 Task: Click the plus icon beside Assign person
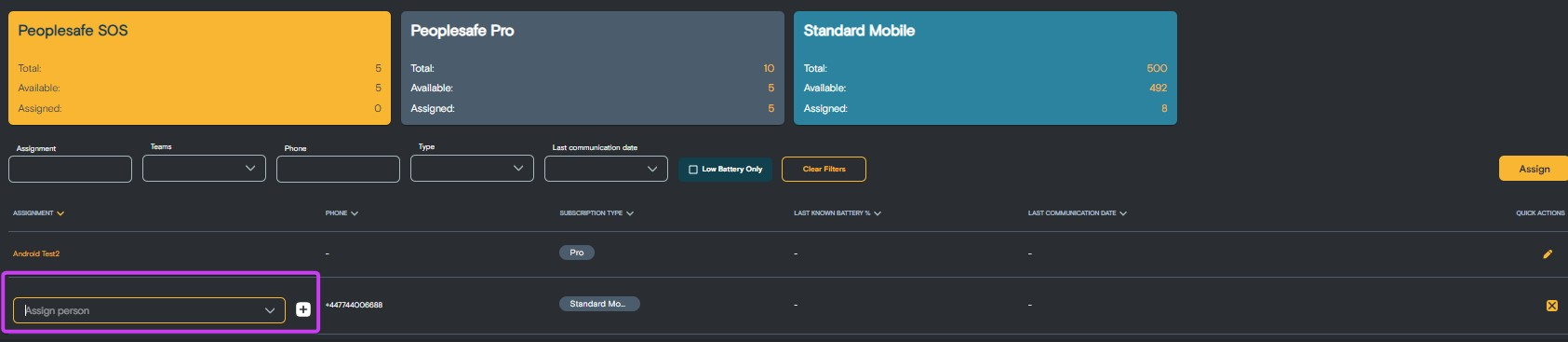click(x=303, y=309)
